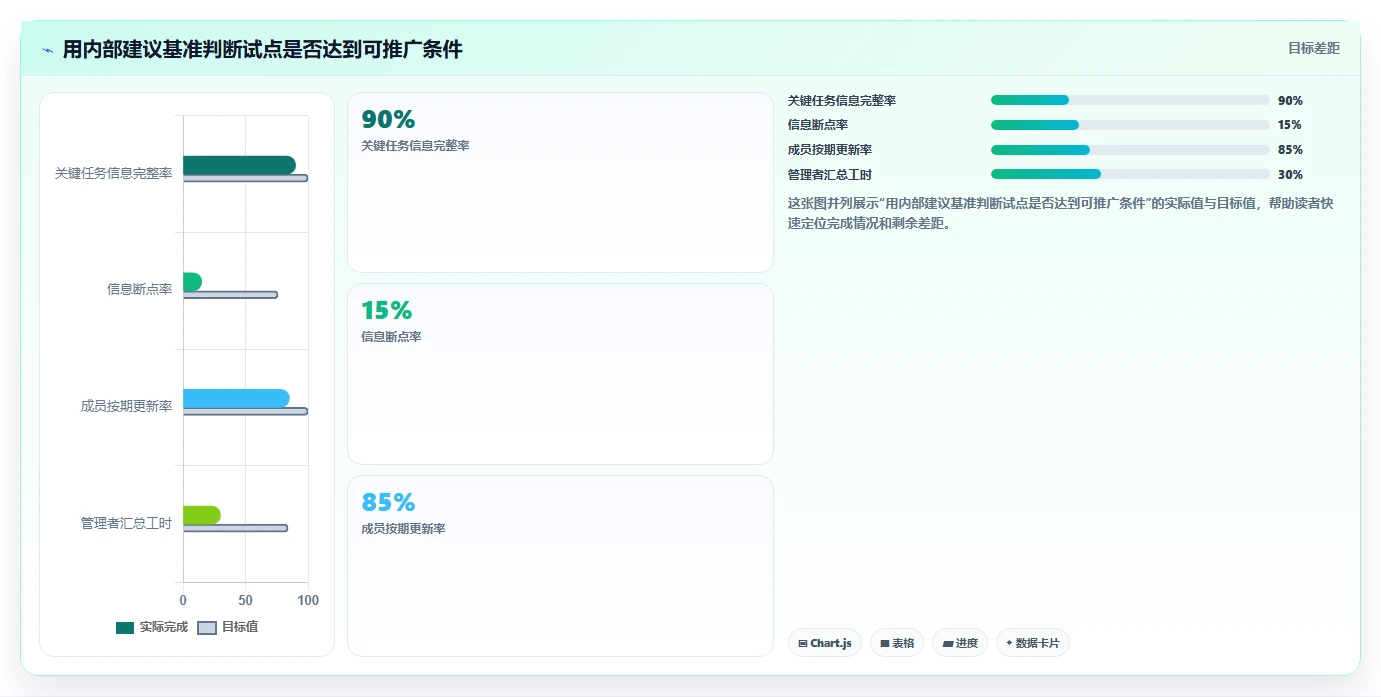Click the 成员按期更新率 chart axis label
Viewport: 1381px width, 697px height.
pyautogui.click(x=126, y=406)
